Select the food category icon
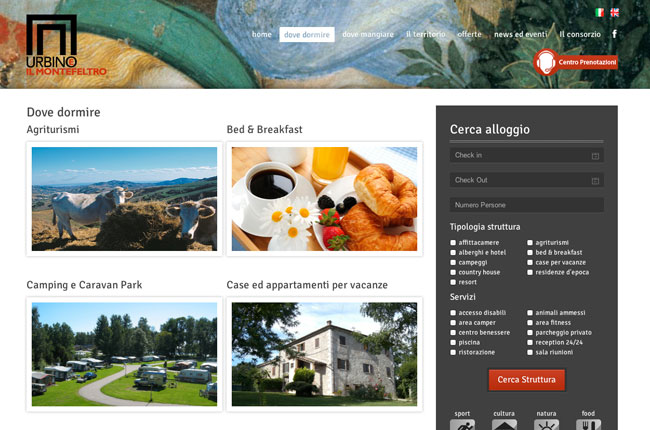This screenshot has height=430, width=650. (588, 425)
